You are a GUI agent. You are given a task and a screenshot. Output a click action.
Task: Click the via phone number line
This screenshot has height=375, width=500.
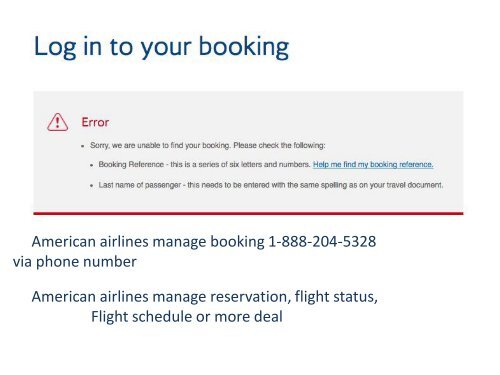click(x=75, y=262)
